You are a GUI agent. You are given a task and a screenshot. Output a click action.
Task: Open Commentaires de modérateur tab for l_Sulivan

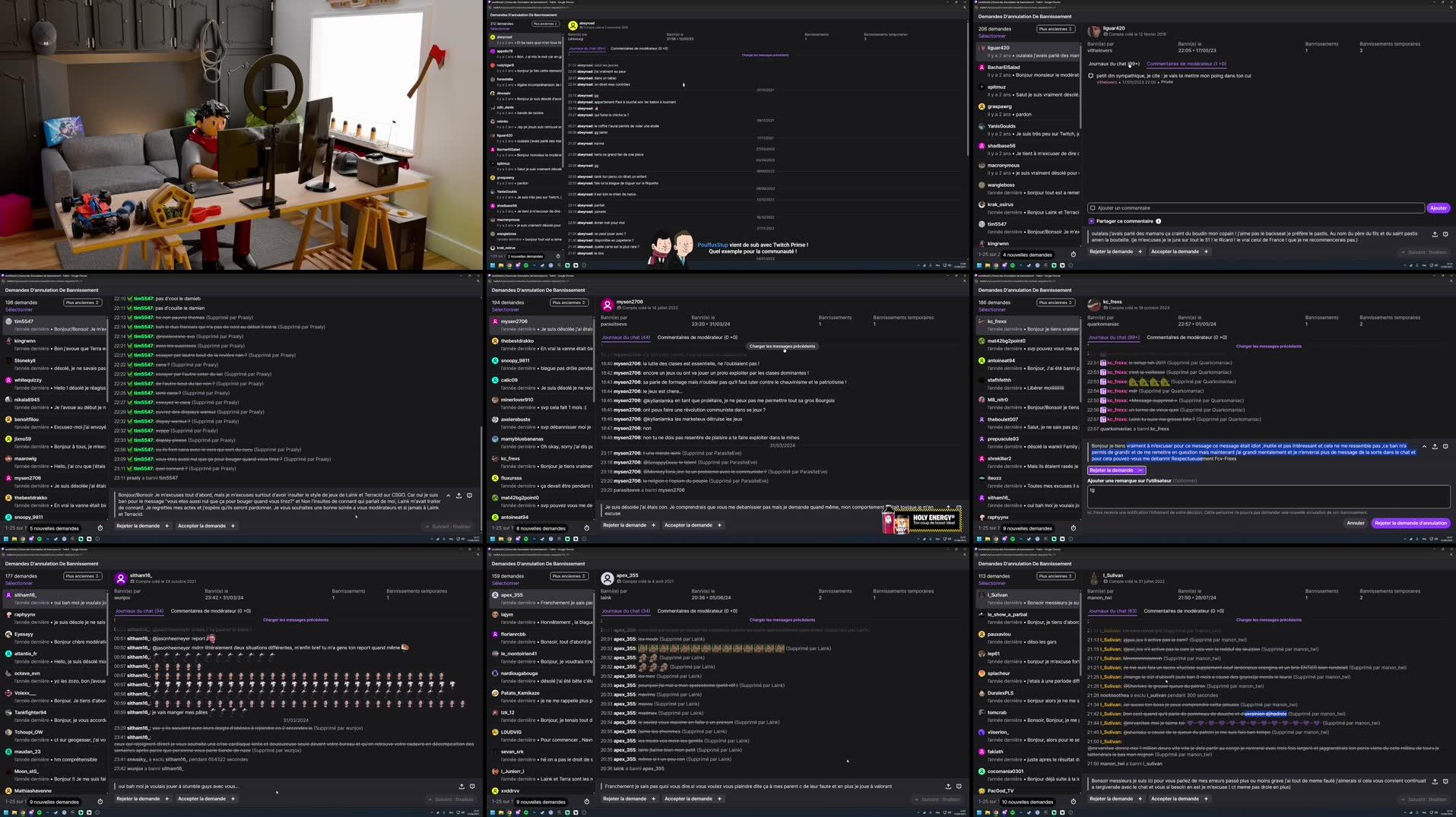point(1184,611)
